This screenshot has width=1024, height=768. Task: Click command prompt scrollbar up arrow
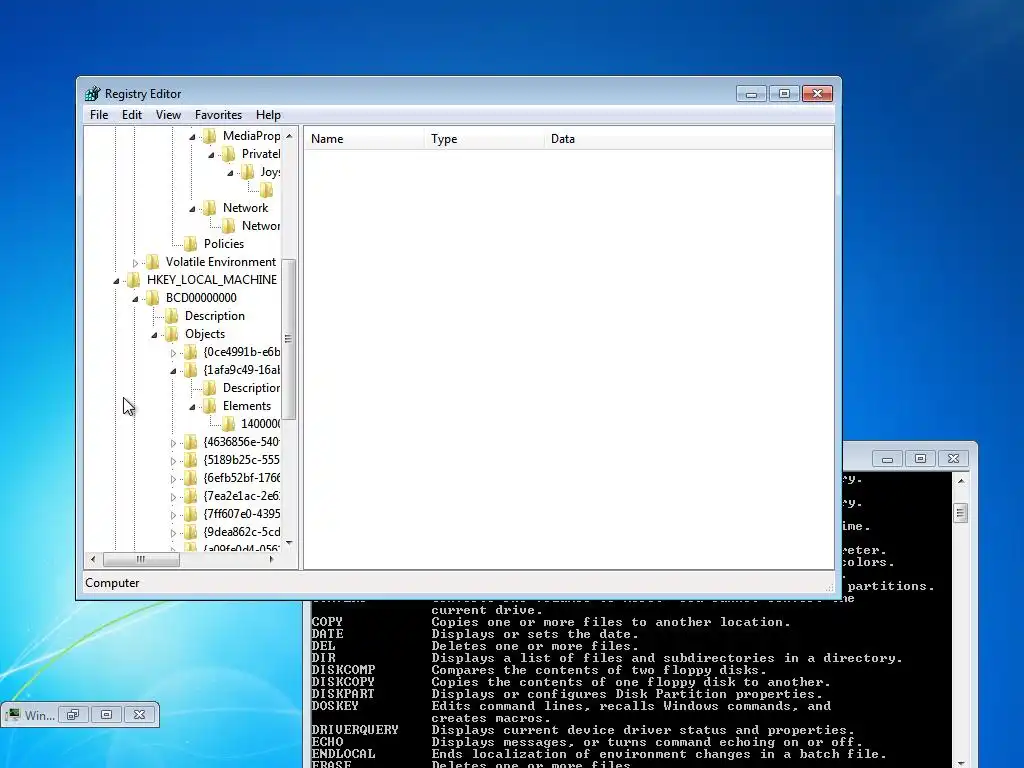(961, 481)
